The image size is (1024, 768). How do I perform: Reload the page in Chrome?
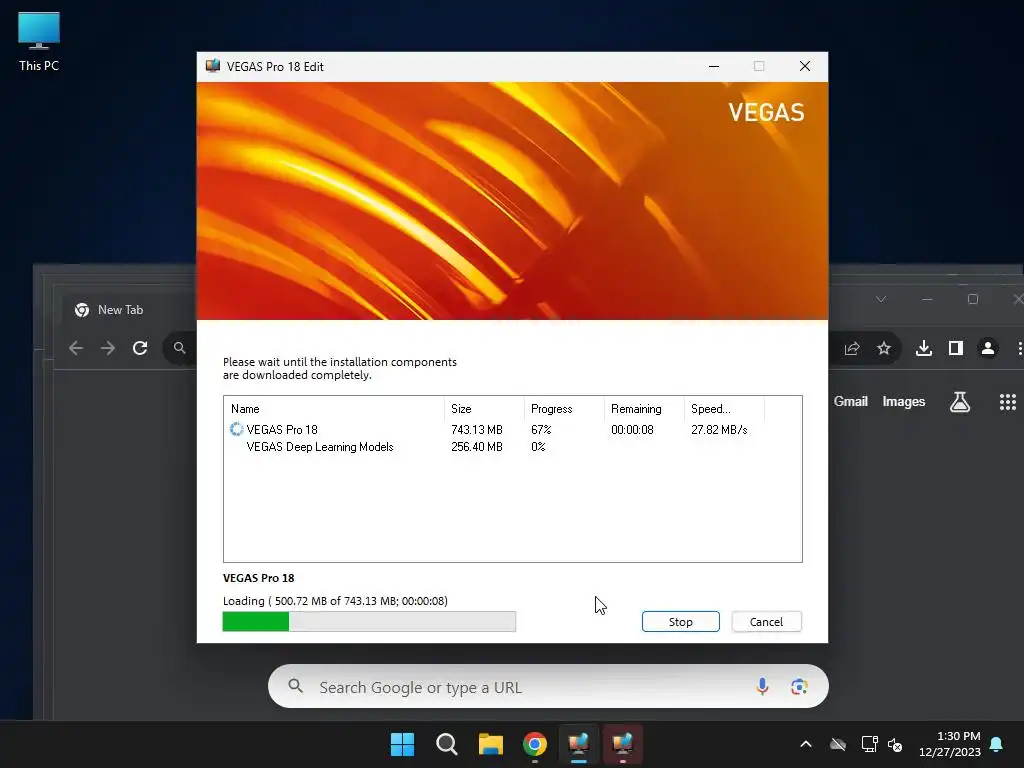pos(140,348)
